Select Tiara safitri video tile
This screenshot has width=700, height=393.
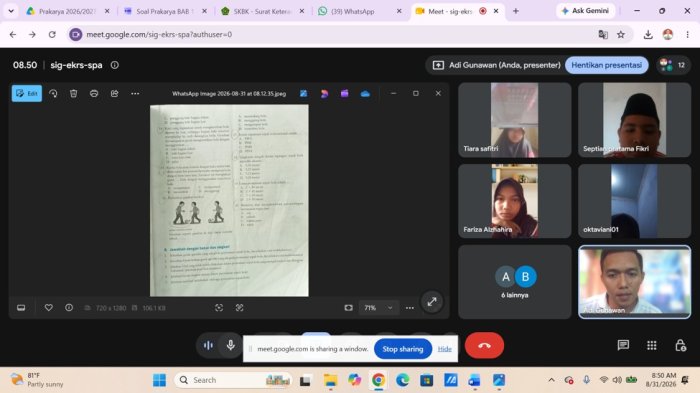point(515,120)
